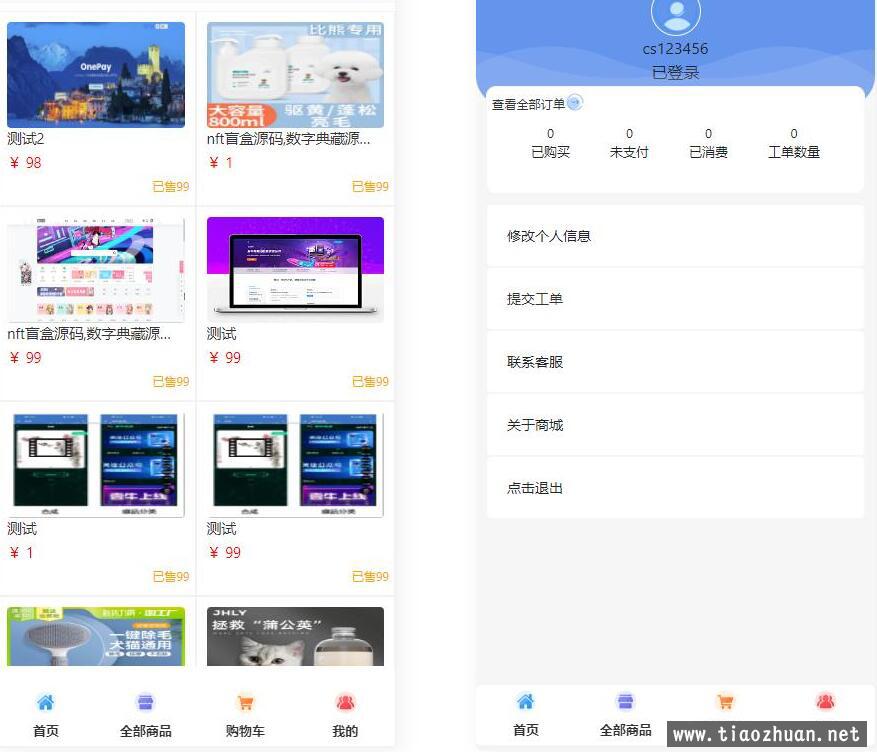Tap the home icon in right panel bar
The width and height of the screenshot is (877, 752).
click(526, 701)
